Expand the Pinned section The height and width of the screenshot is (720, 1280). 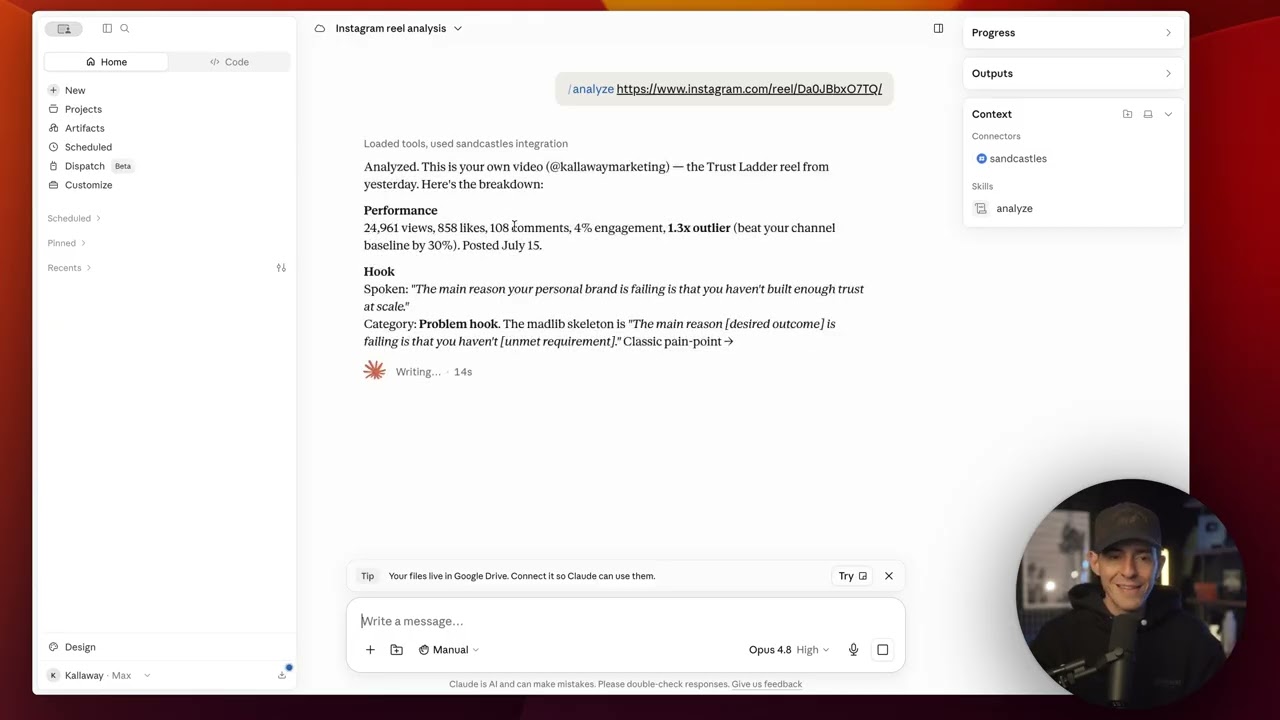[x=66, y=243]
